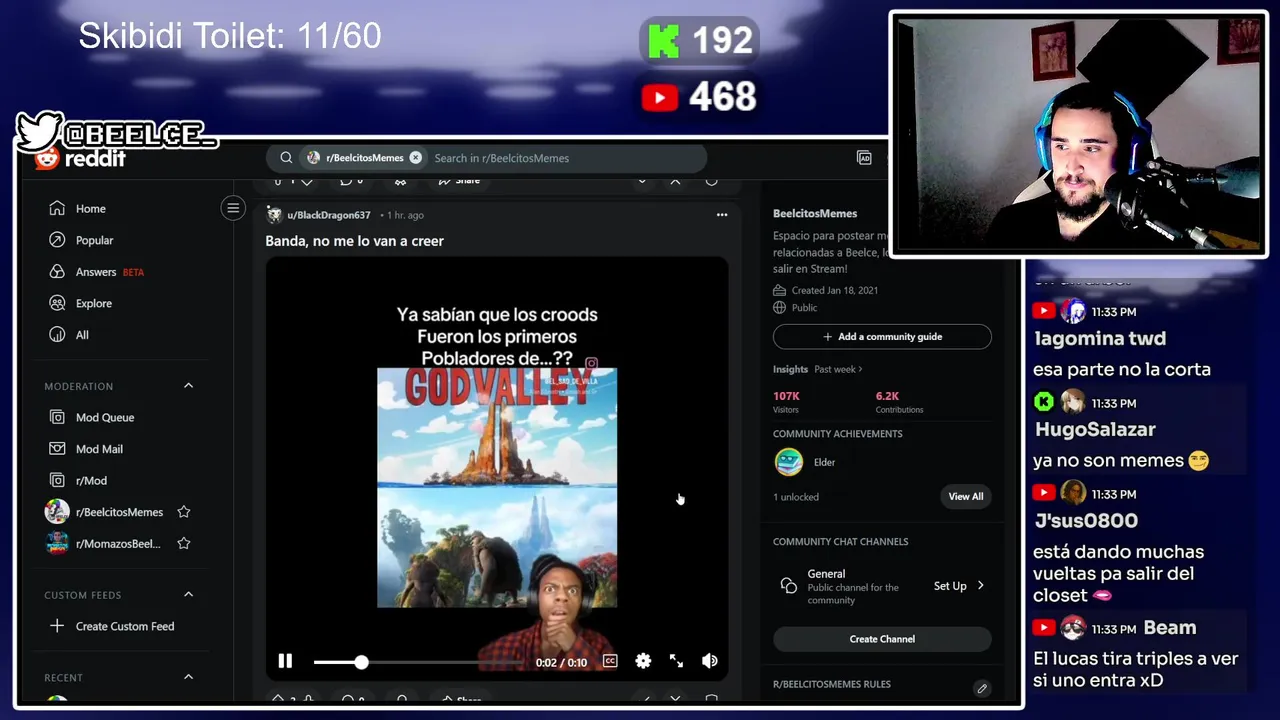Viewport: 1280px width, 720px height.
Task: Open post 'Banda, no me lo van a creer'
Action: [x=354, y=241]
